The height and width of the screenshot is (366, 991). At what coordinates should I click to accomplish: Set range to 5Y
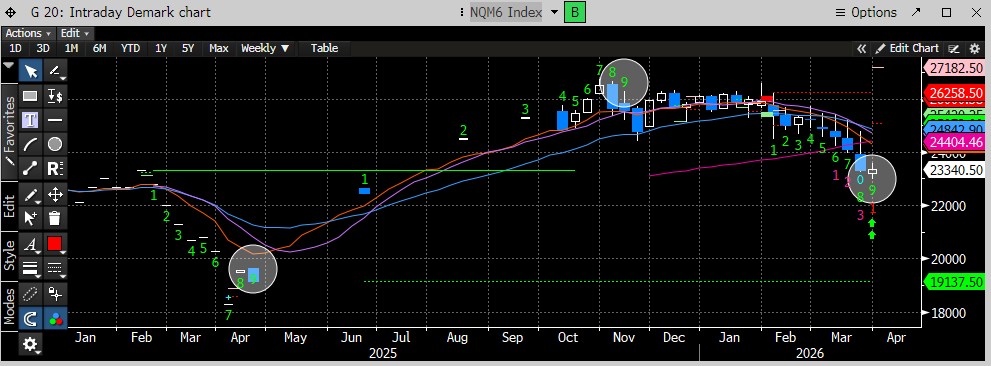188,48
